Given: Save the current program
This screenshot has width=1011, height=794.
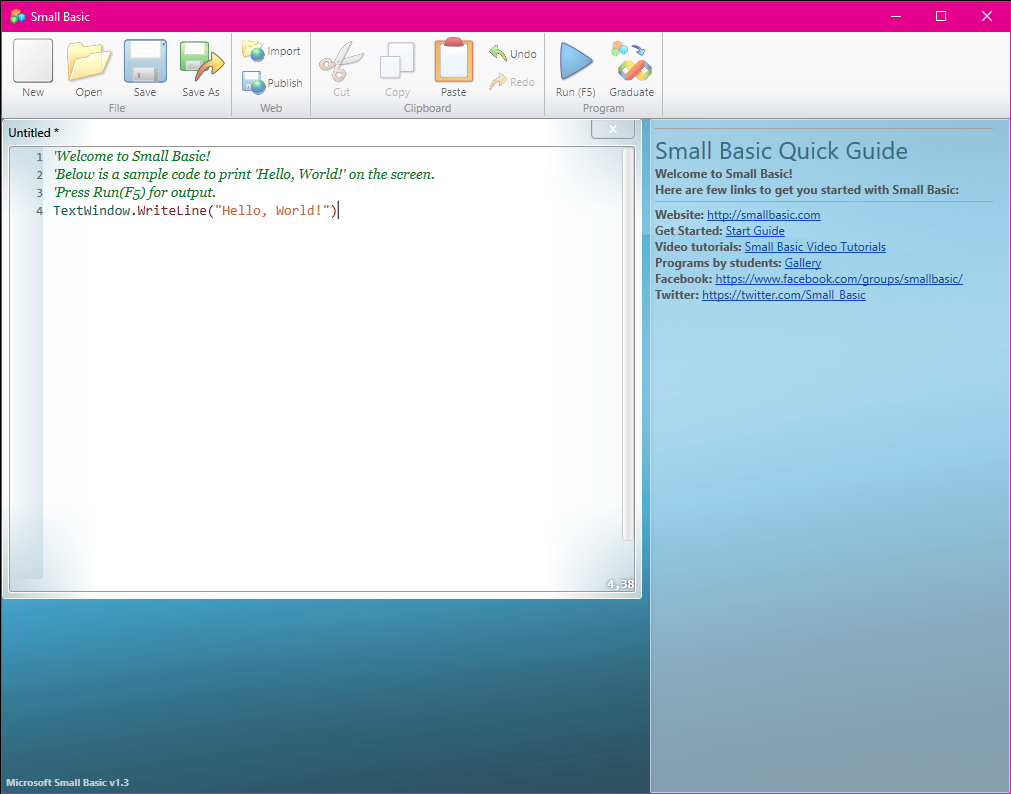Looking at the screenshot, I should (x=144, y=68).
